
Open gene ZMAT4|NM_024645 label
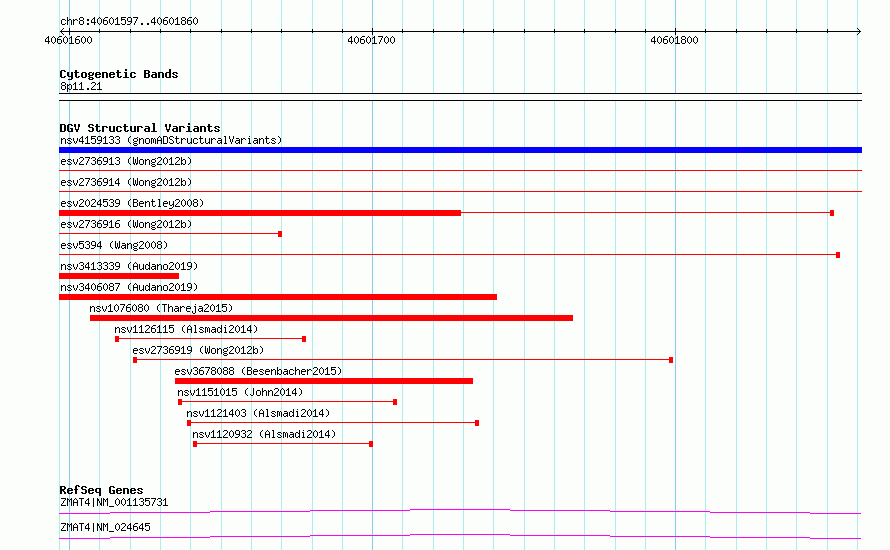[105, 527]
